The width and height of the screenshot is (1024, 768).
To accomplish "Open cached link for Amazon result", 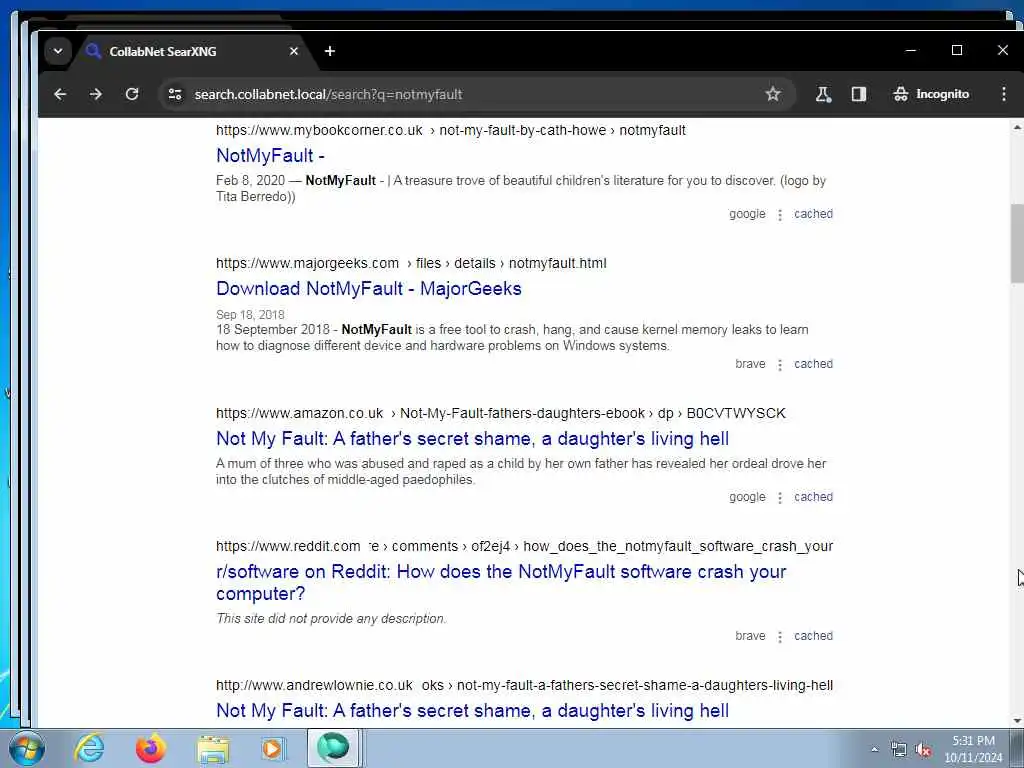I will click(x=813, y=497).
